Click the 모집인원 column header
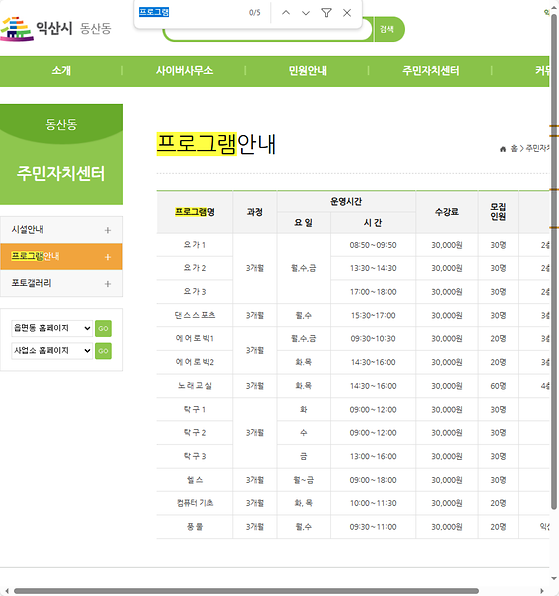The height and width of the screenshot is (596, 559). pos(498,212)
